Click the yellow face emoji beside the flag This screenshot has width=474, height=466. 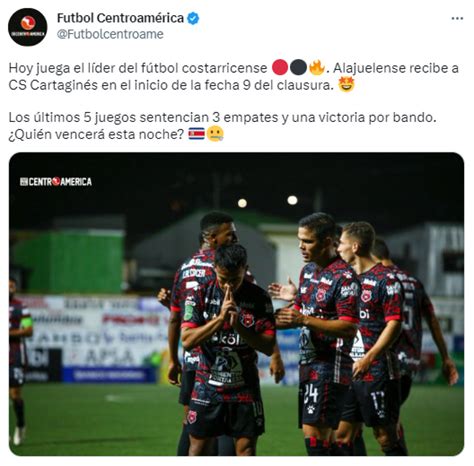(x=215, y=134)
